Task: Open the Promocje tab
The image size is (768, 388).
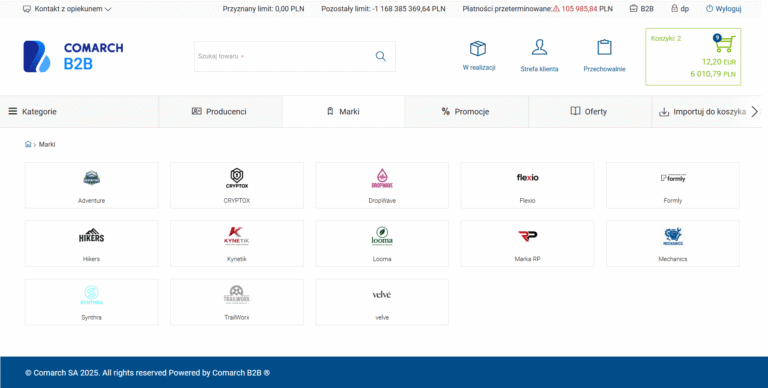Action: (466, 112)
